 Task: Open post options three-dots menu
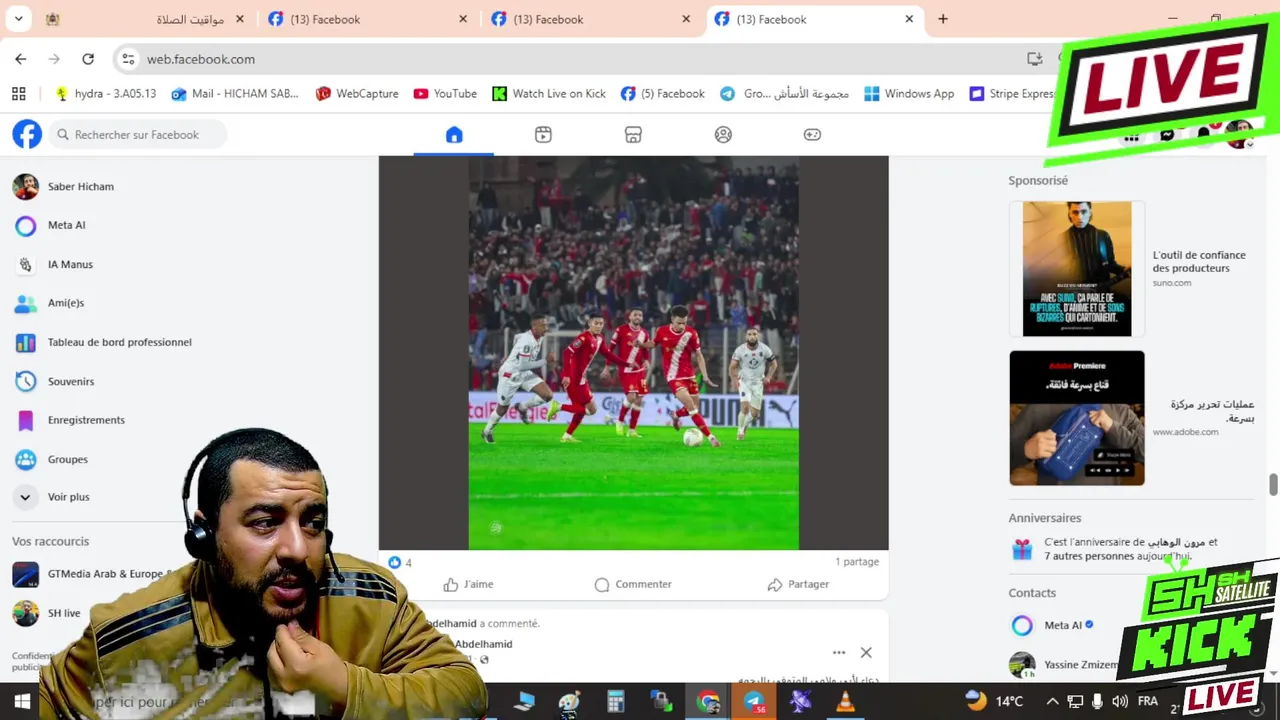[839, 652]
